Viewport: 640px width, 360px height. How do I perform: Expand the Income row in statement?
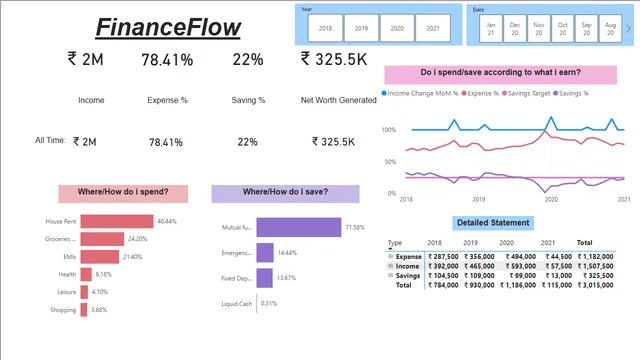391,266
